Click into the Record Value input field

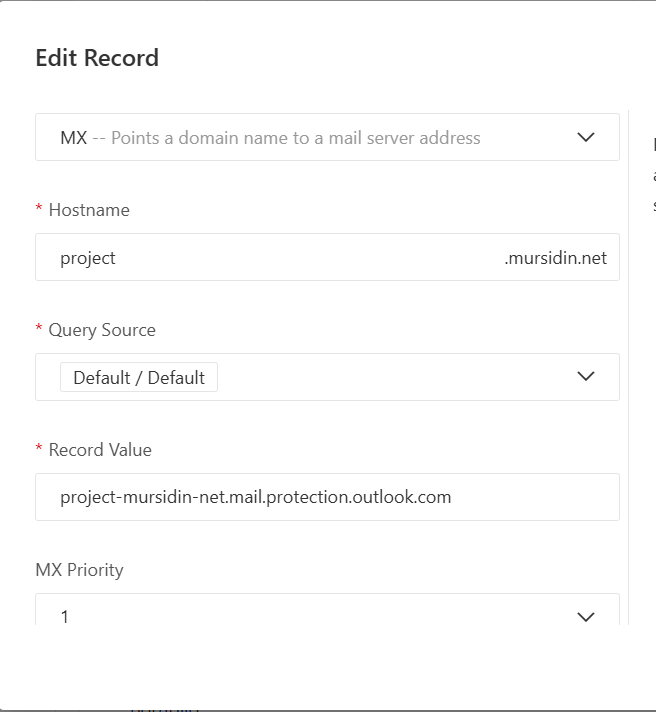327,497
